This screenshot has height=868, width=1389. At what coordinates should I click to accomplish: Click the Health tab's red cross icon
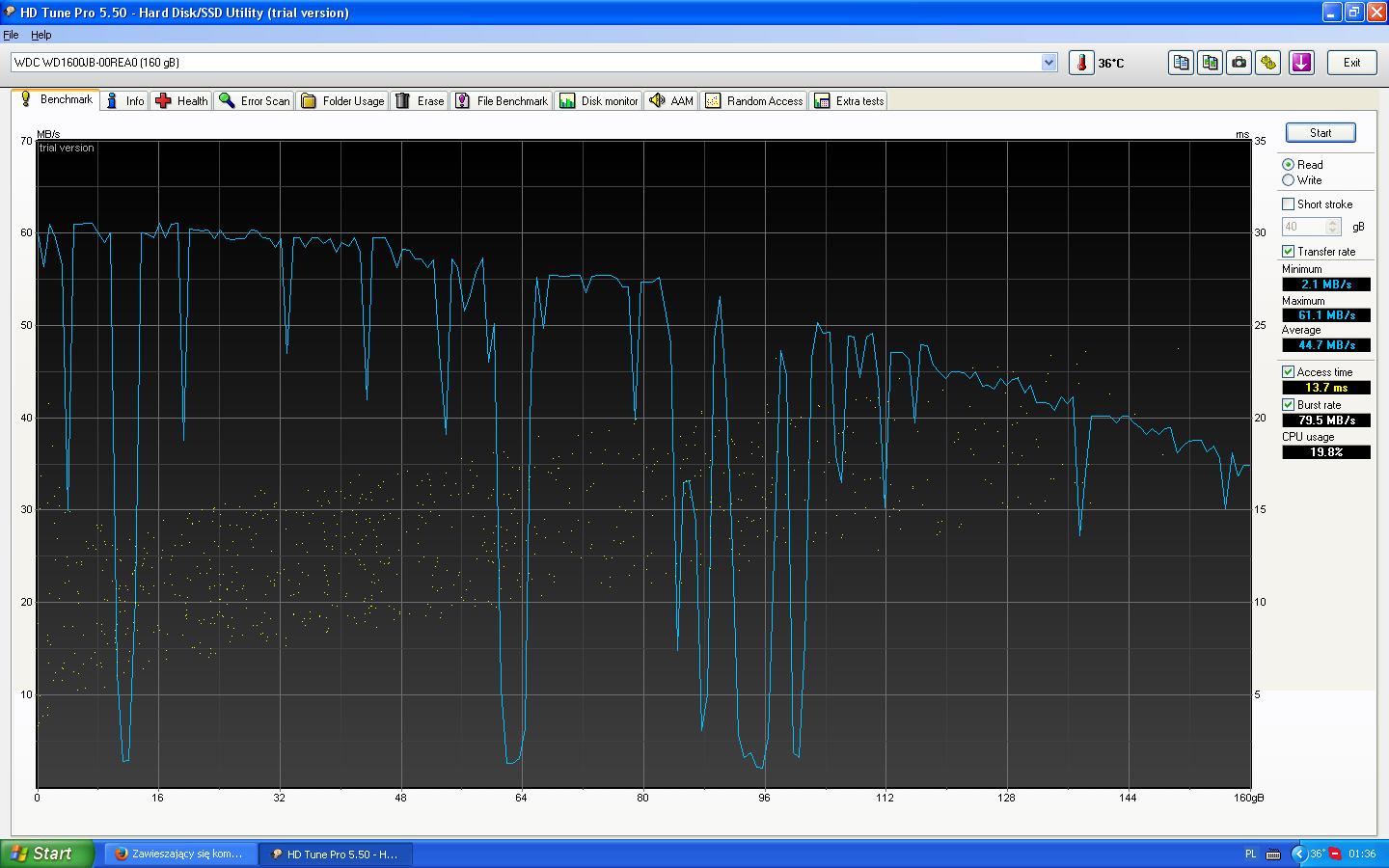[163, 100]
